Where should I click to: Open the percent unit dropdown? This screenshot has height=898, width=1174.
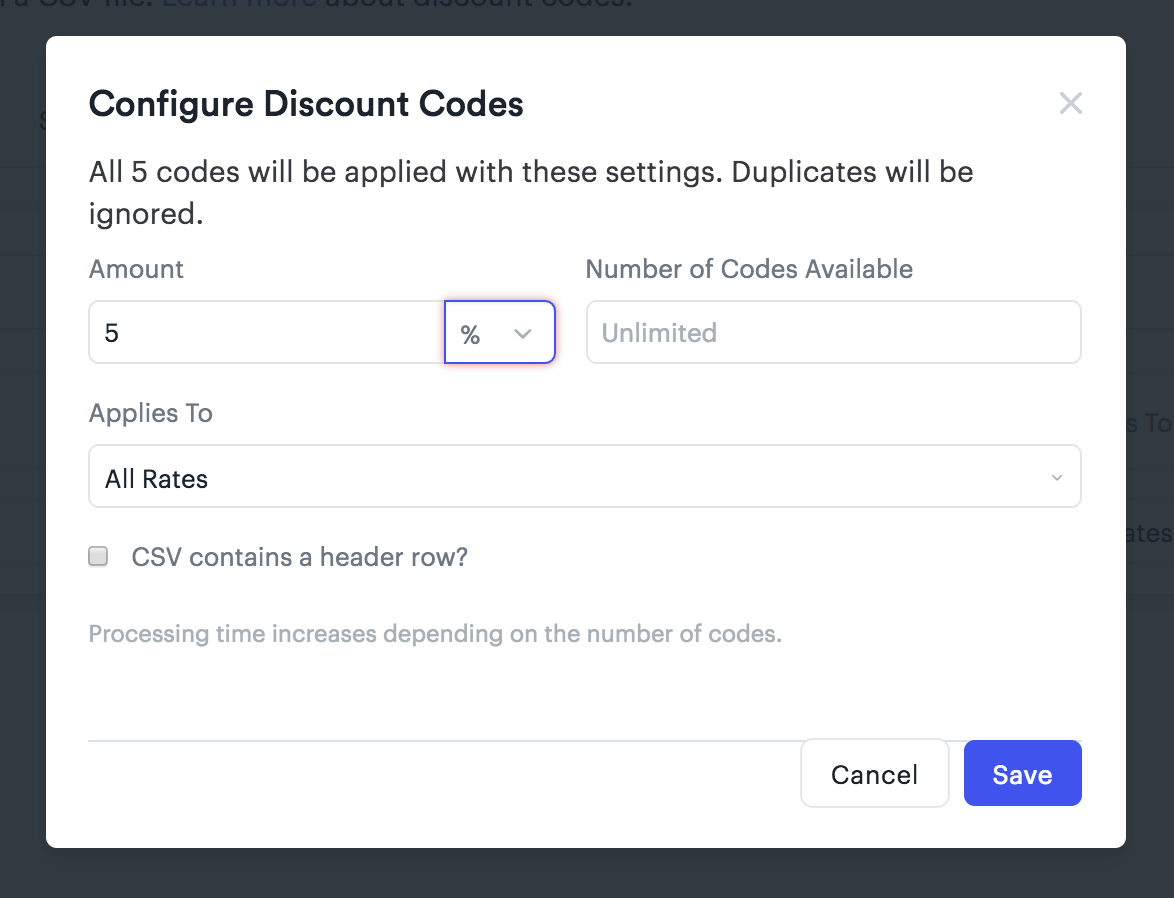pos(499,332)
